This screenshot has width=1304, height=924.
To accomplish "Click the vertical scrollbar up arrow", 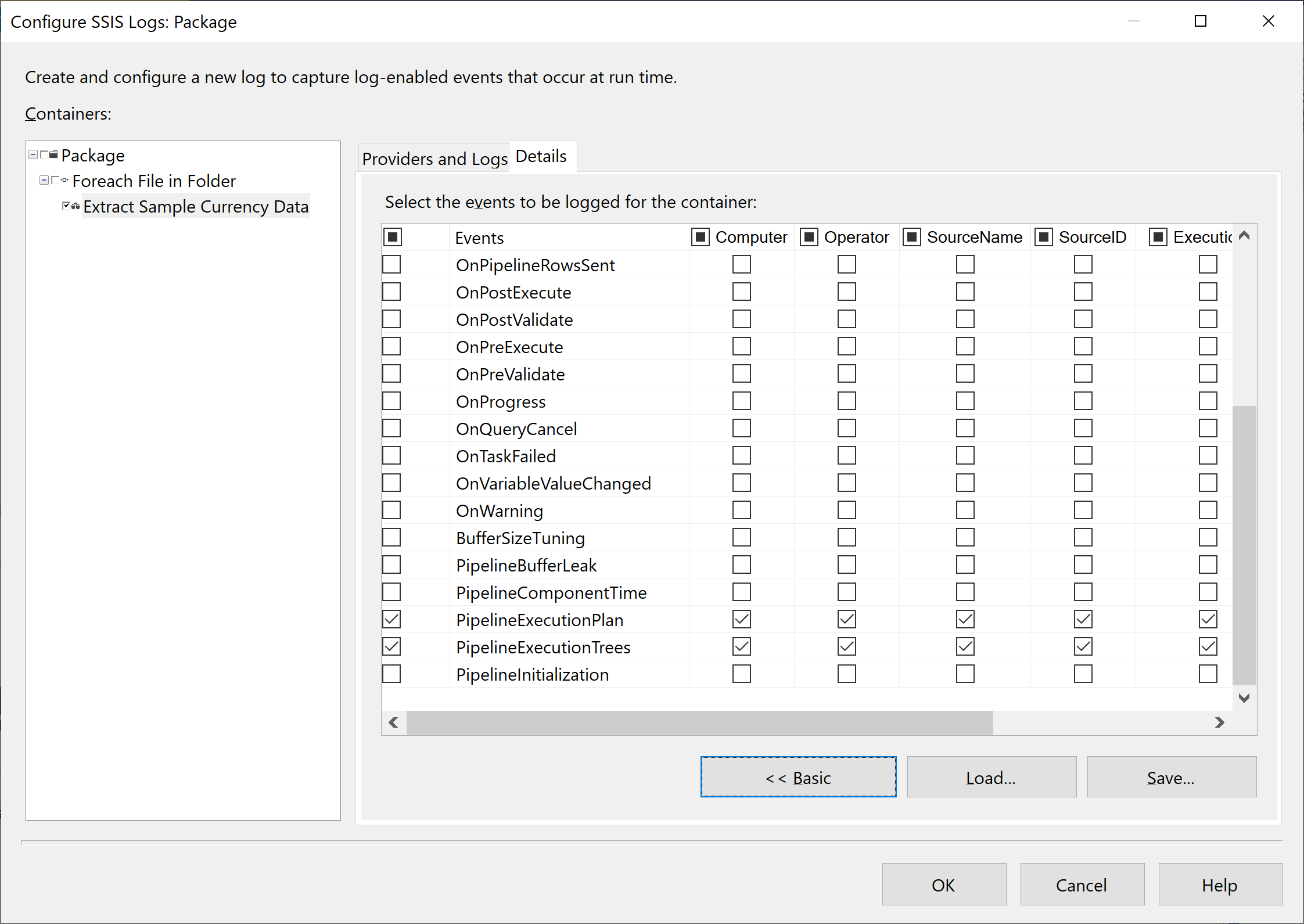I will click(1244, 236).
